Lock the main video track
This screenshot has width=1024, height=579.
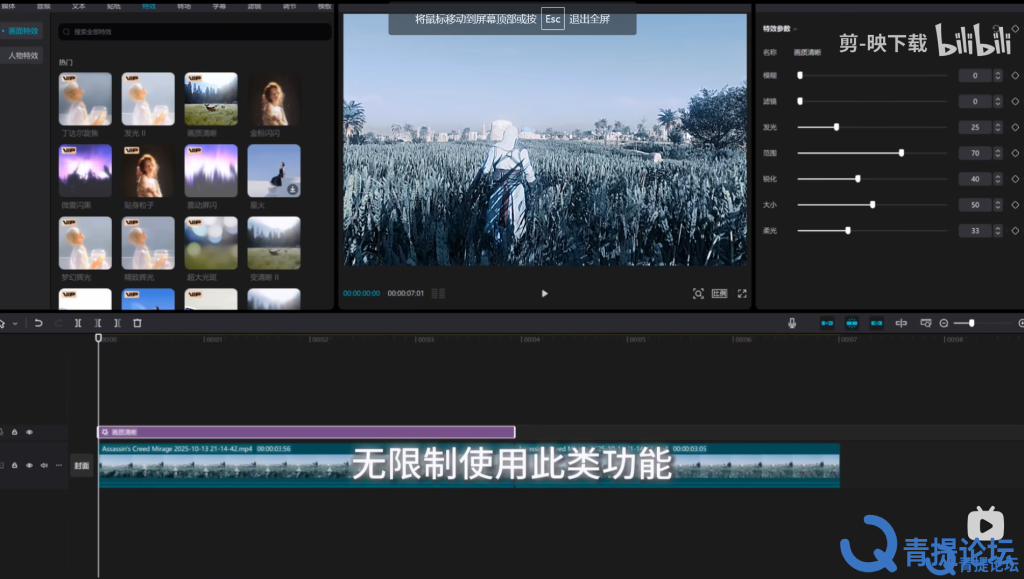pos(14,465)
